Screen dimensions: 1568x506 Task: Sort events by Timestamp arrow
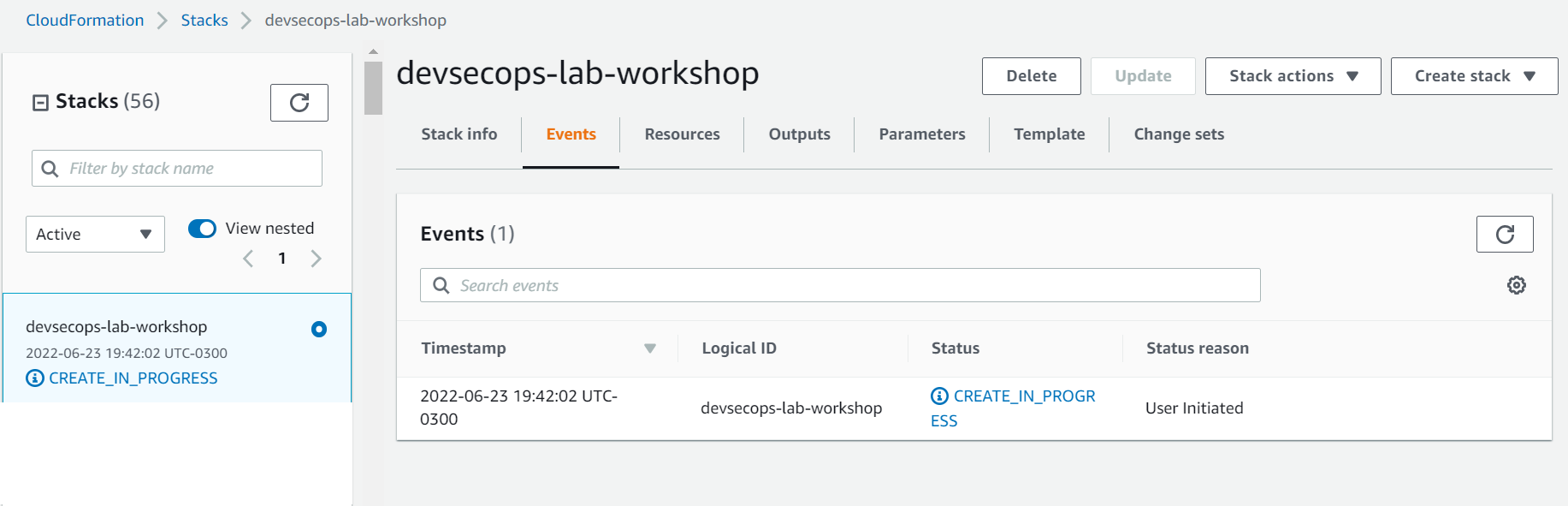(x=650, y=348)
